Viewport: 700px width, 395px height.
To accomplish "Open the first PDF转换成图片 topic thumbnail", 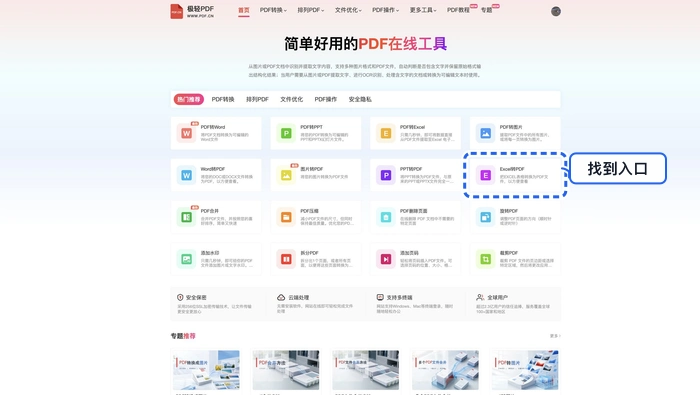I will click(x=206, y=370).
